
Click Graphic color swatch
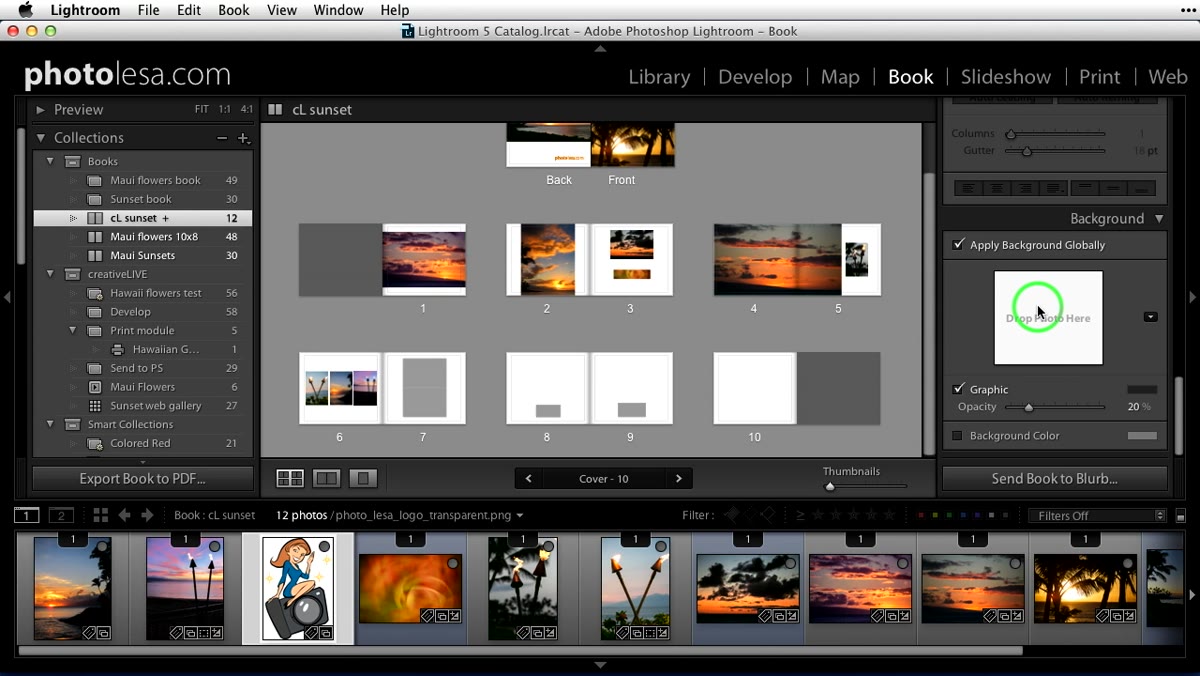tap(1142, 389)
